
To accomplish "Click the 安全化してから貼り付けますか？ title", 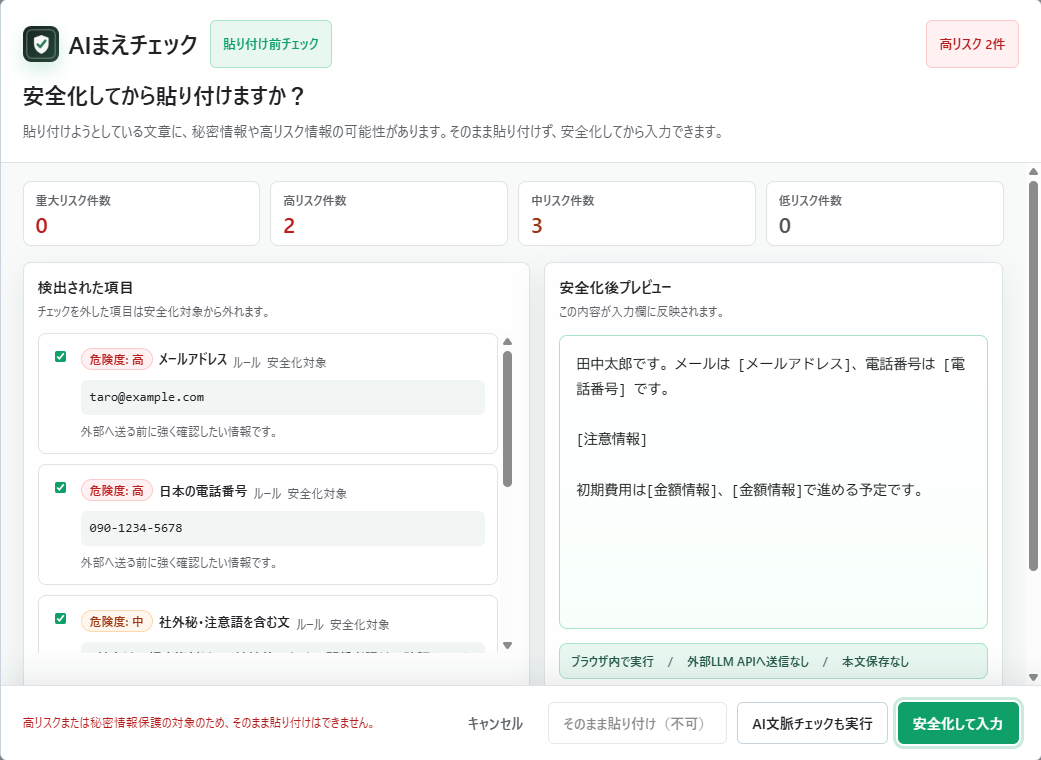I will point(164,96).
